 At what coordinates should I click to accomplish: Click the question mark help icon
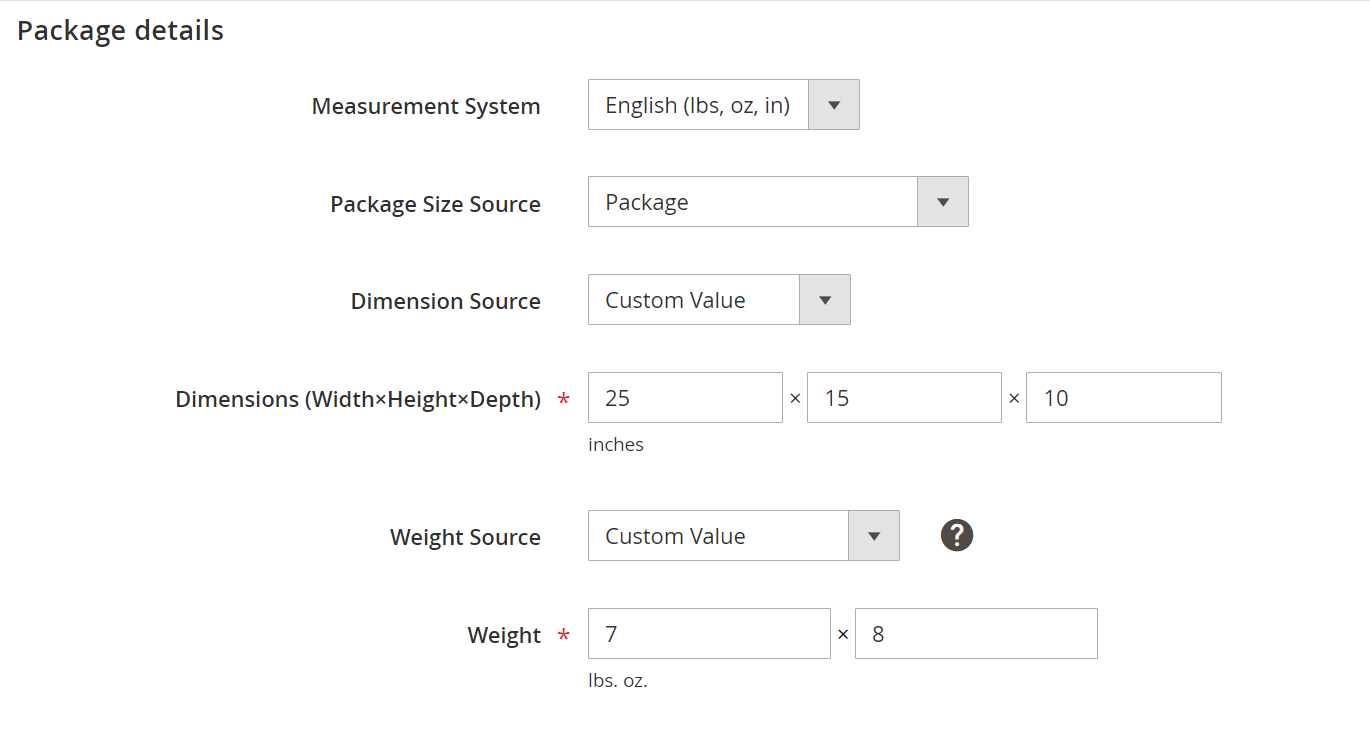[x=956, y=535]
